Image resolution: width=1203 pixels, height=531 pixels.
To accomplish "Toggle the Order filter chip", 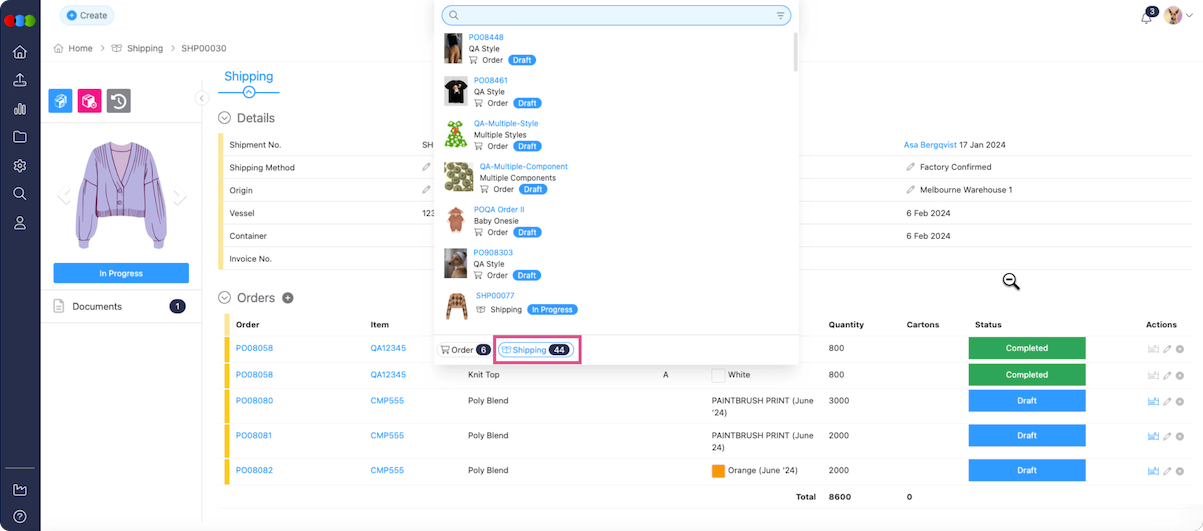I will [x=465, y=350].
